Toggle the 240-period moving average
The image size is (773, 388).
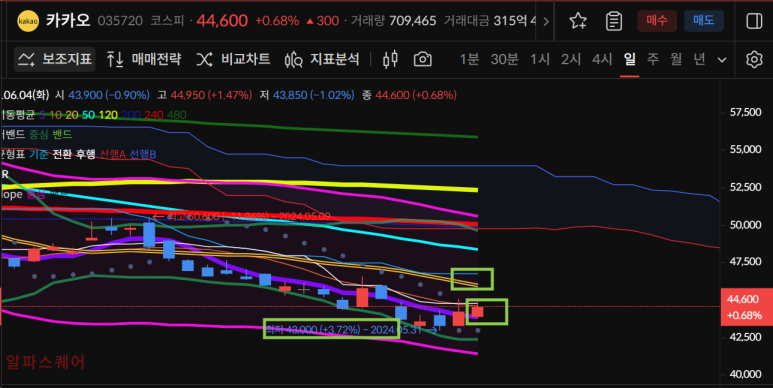(154, 115)
